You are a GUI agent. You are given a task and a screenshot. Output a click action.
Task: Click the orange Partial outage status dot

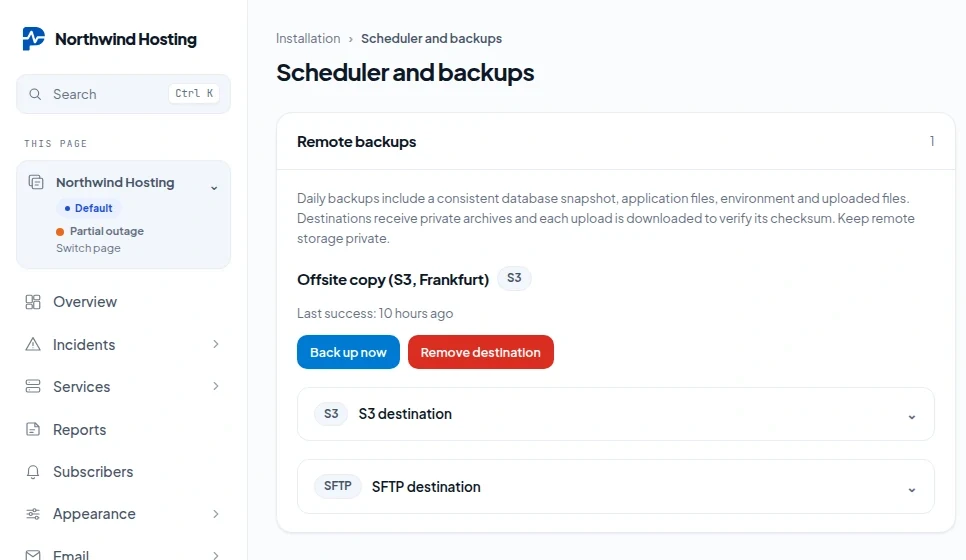point(60,232)
